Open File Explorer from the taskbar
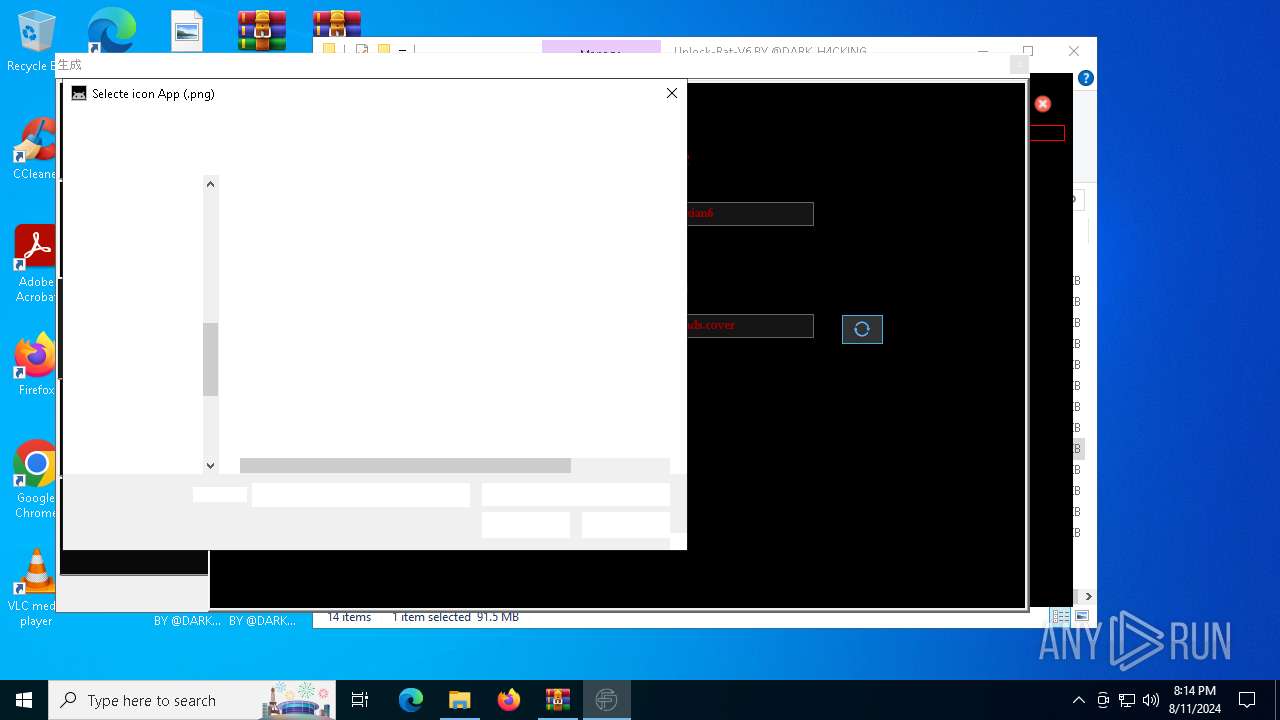The width and height of the screenshot is (1280, 720). point(459,700)
